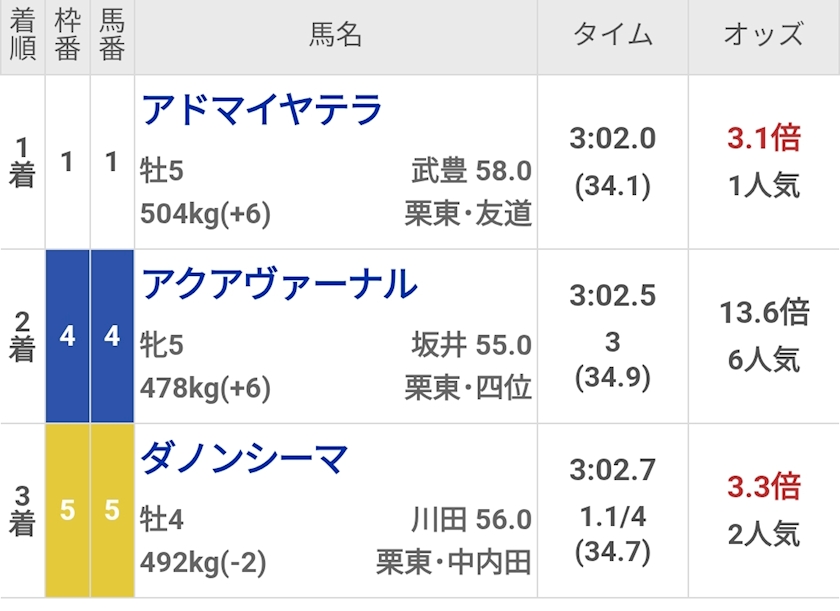The width and height of the screenshot is (840, 611).
Task: Click the オッズ column header
Action: (763, 37)
